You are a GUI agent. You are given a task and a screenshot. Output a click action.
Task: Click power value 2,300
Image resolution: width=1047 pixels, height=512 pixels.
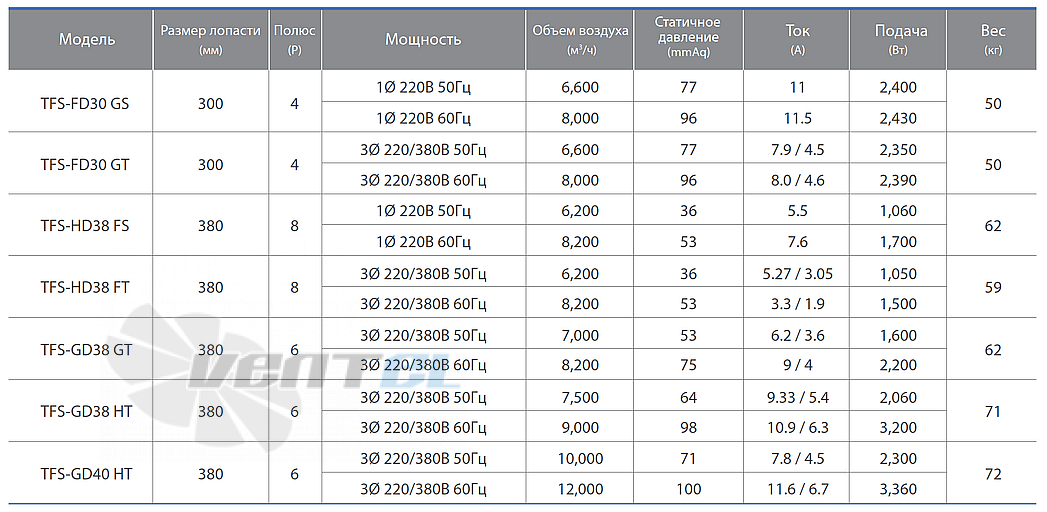(899, 459)
